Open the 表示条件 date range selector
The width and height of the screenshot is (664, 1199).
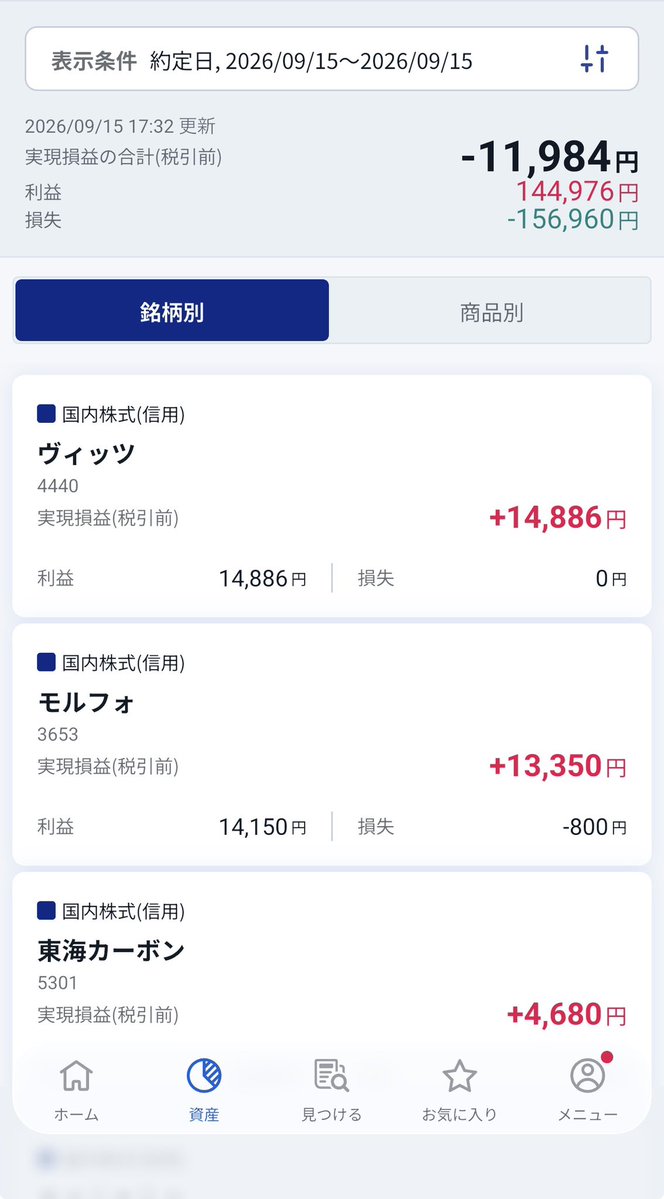[x=332, y=59]
